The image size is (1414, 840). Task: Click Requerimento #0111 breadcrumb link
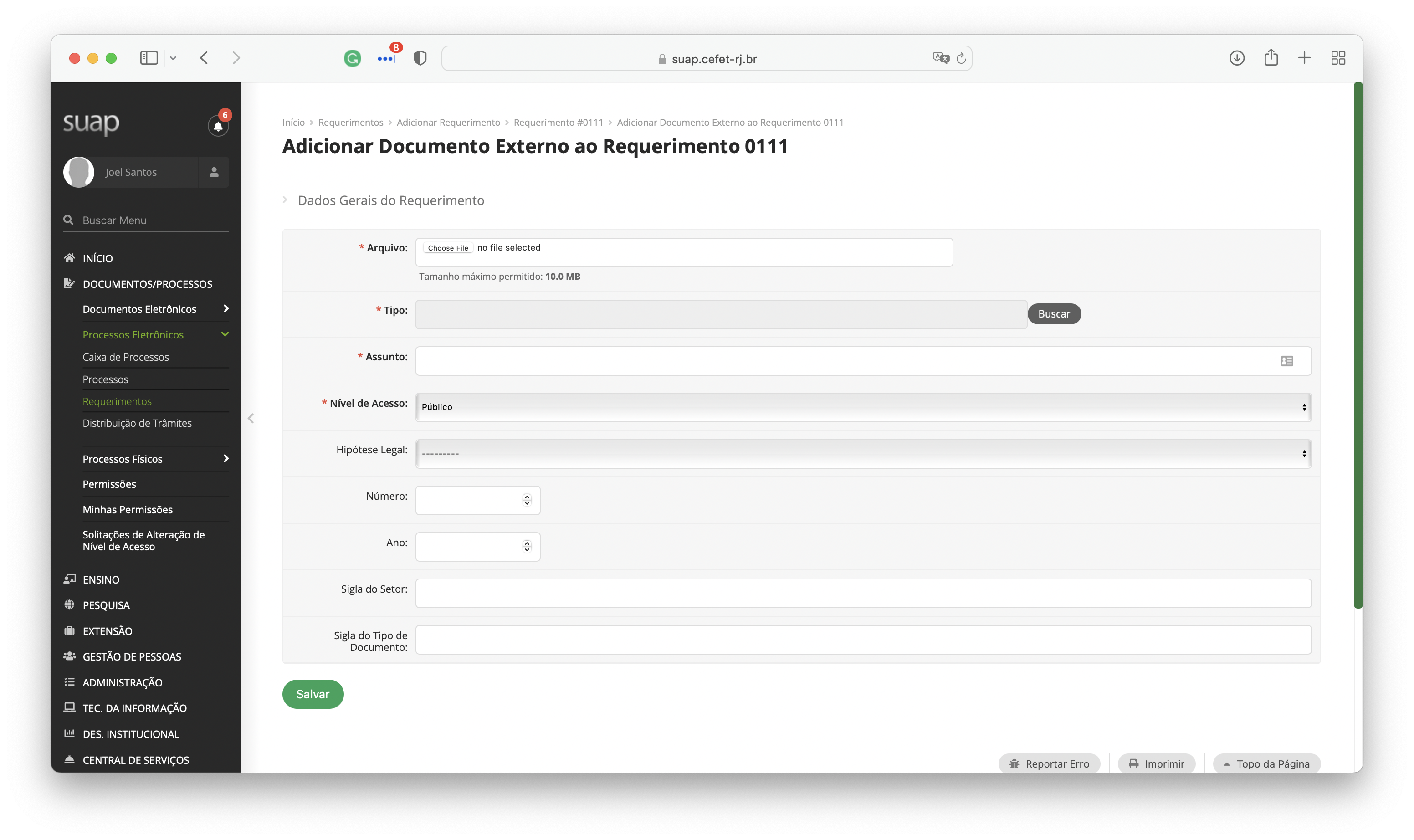(x=558, y=122)
